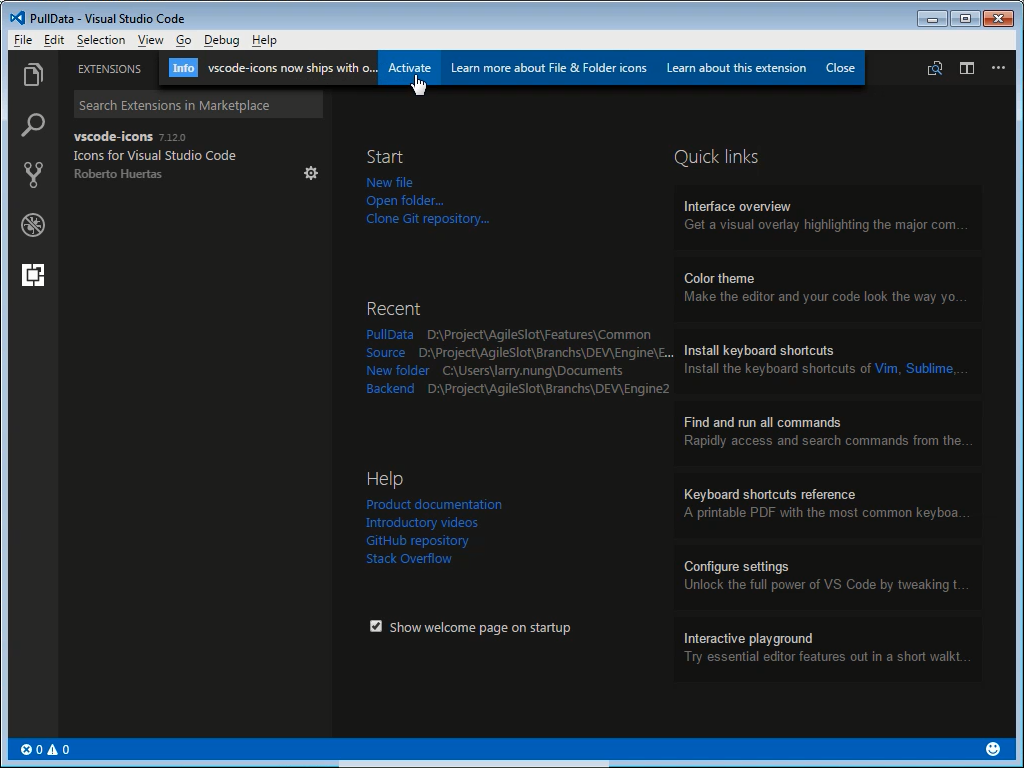Viewport: 1024px width, 768px height.
Task: Open the View menu
Action: click(150, 40)
